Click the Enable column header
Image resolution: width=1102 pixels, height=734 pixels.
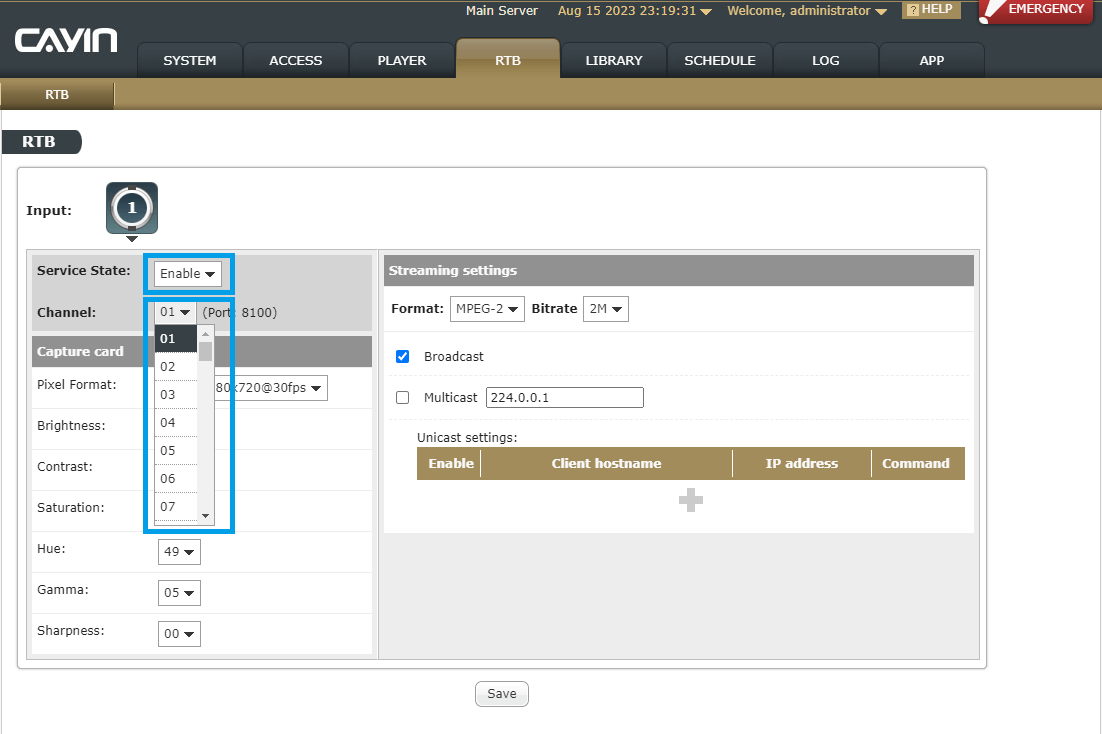click(450, 463)
